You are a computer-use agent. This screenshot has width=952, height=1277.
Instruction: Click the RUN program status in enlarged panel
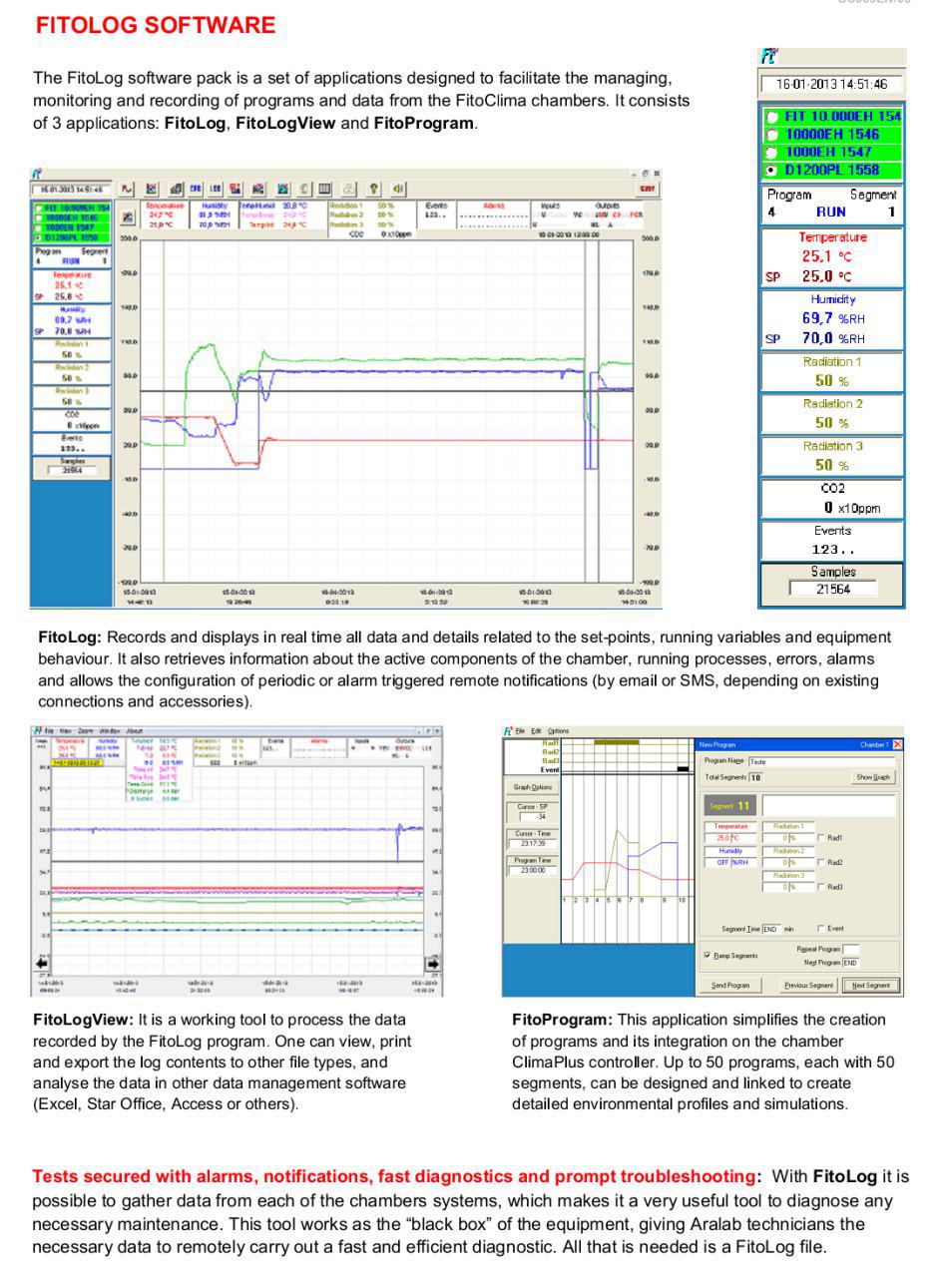point(830,212)
